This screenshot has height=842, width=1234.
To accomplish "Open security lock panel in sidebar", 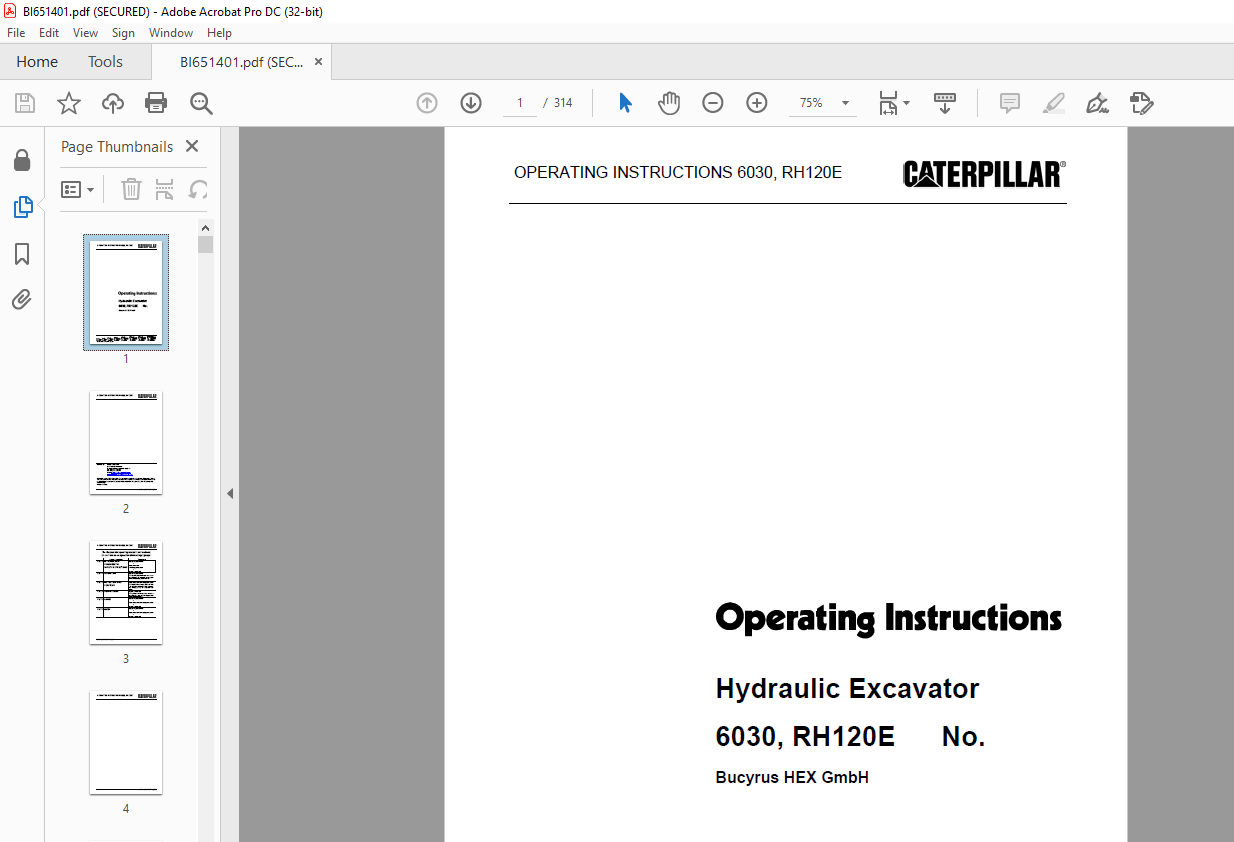I will [x=22, y=160].
